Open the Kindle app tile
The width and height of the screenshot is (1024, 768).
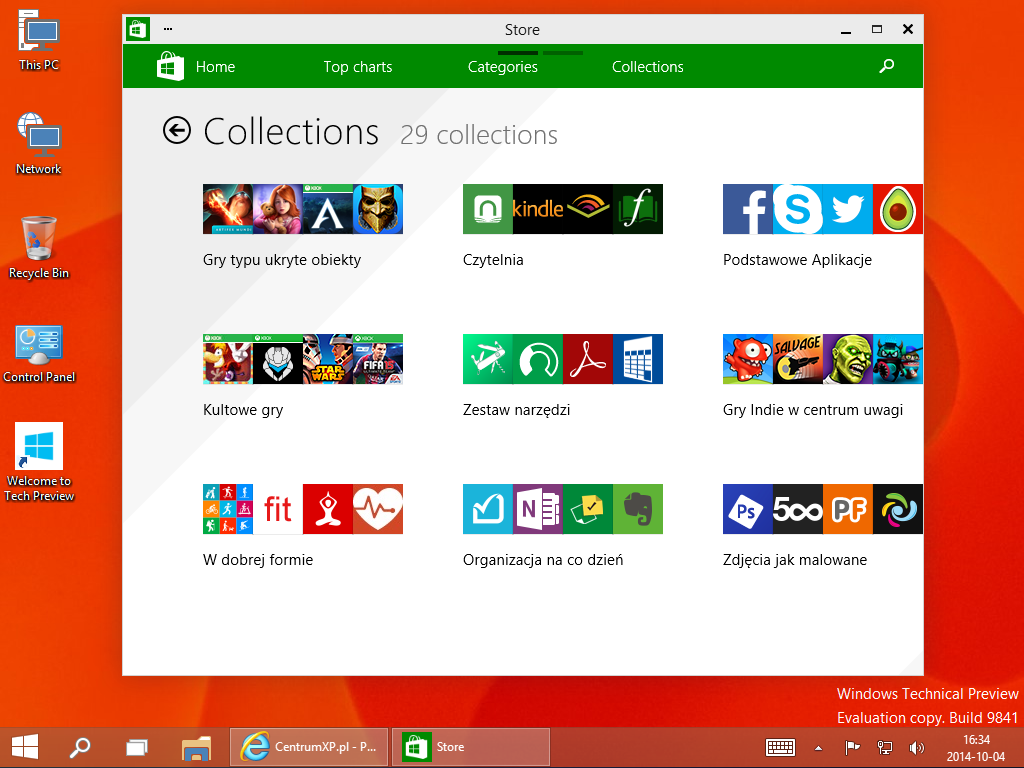[537, 209]
